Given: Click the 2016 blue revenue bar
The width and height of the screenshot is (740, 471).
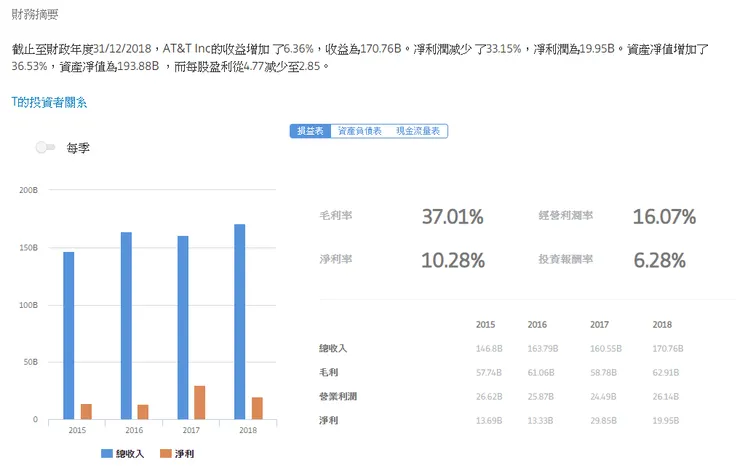Looking at the screenshot, I should point(126,326).
